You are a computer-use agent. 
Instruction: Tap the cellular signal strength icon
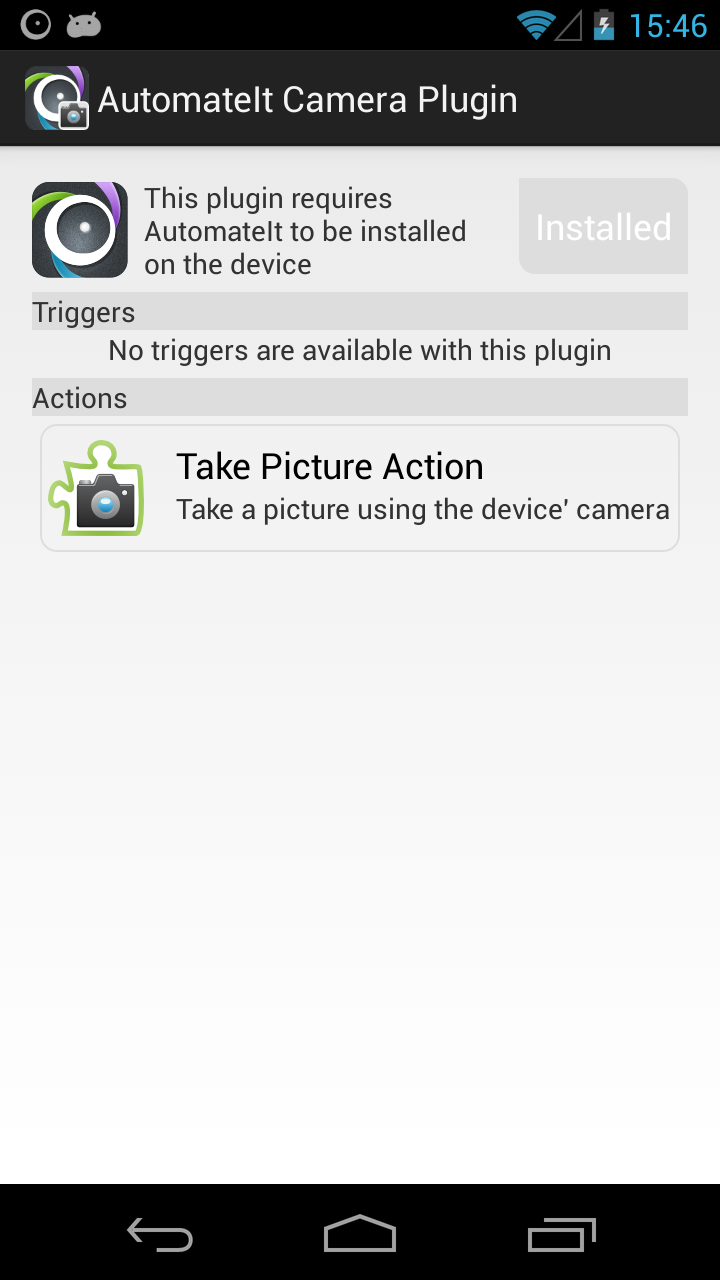pyautogui.click(x=568, y=25)
